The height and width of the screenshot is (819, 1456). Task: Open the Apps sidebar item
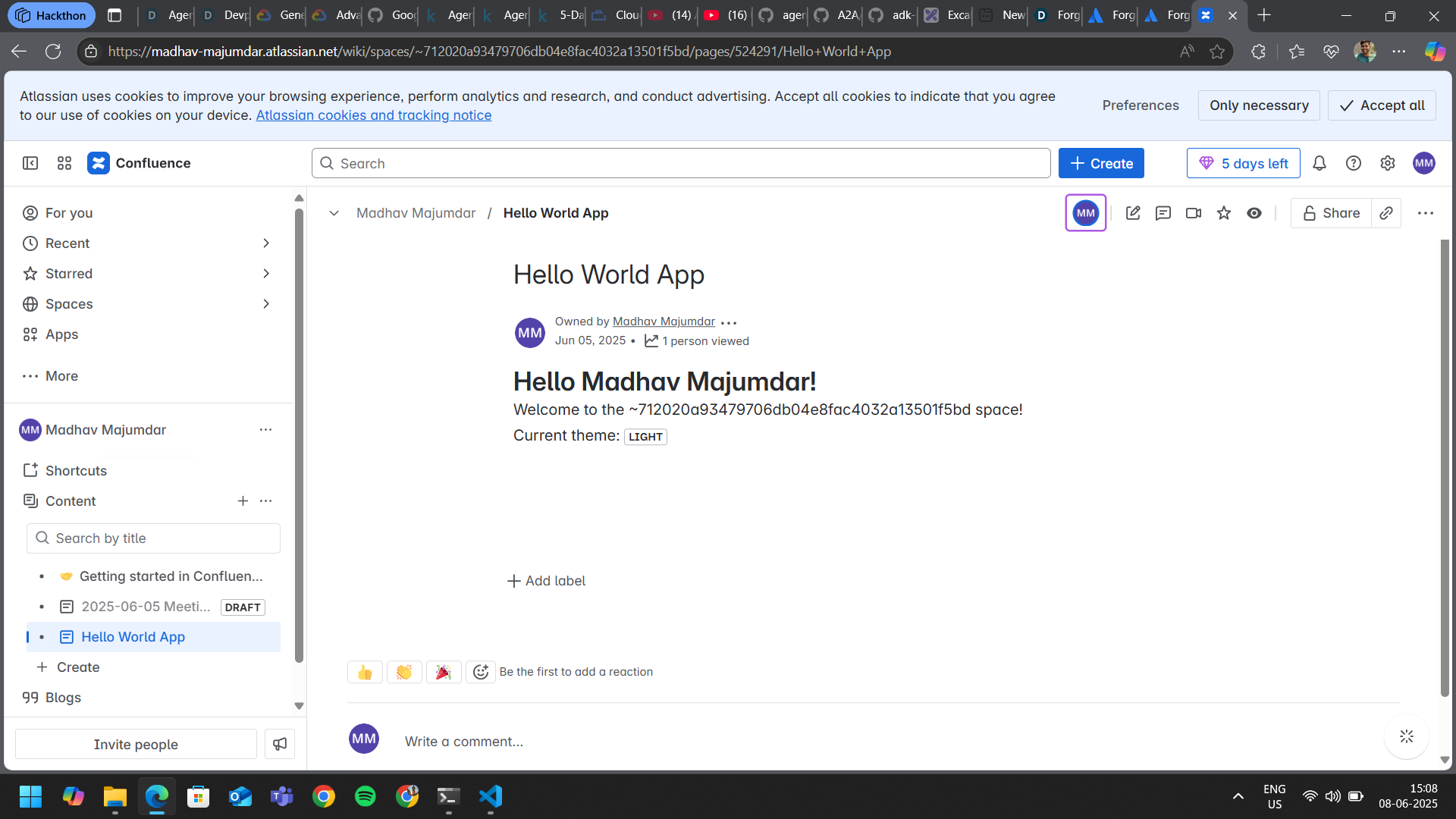(61, 334)
